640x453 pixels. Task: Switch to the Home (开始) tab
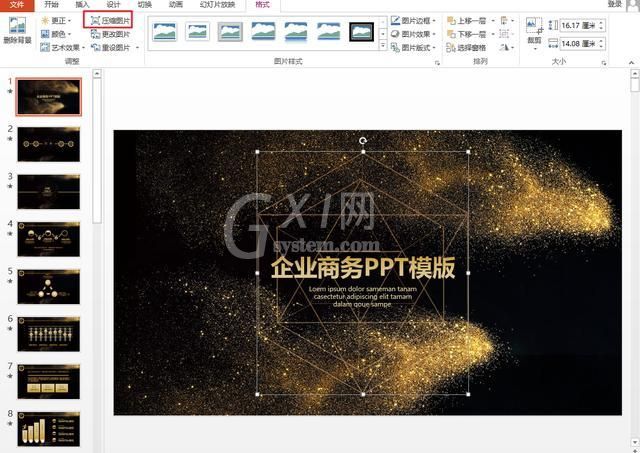coord(51,4)
